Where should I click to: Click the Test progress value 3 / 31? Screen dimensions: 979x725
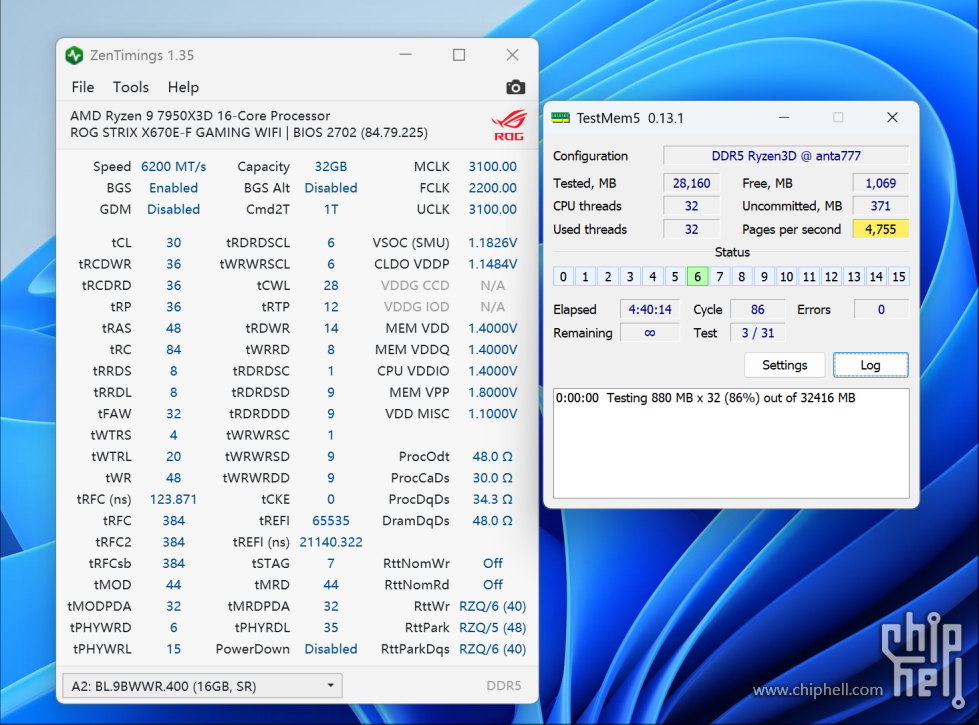tap(757, 333)
